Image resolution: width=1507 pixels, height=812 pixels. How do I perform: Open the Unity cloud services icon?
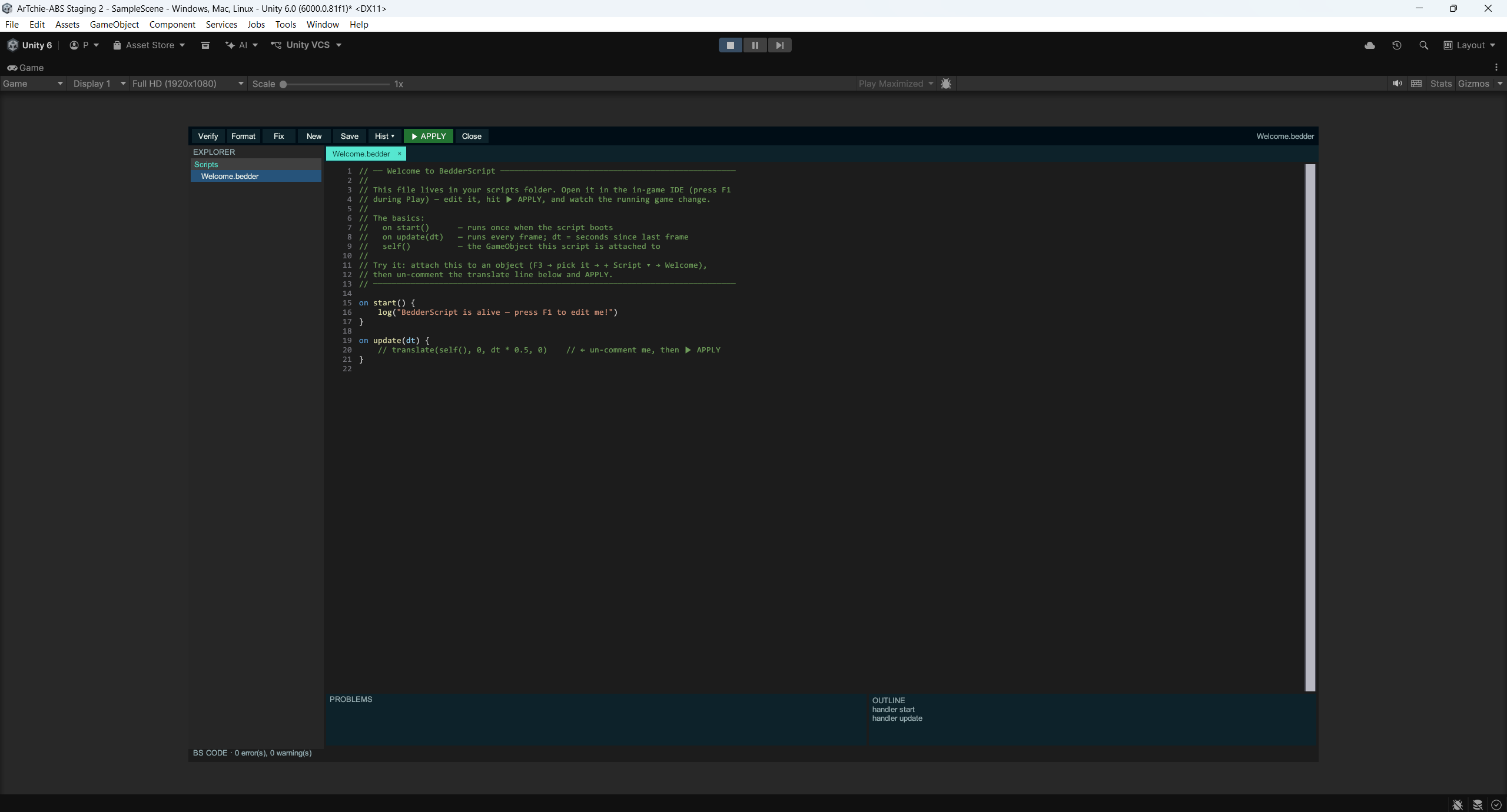[1369, 45]
